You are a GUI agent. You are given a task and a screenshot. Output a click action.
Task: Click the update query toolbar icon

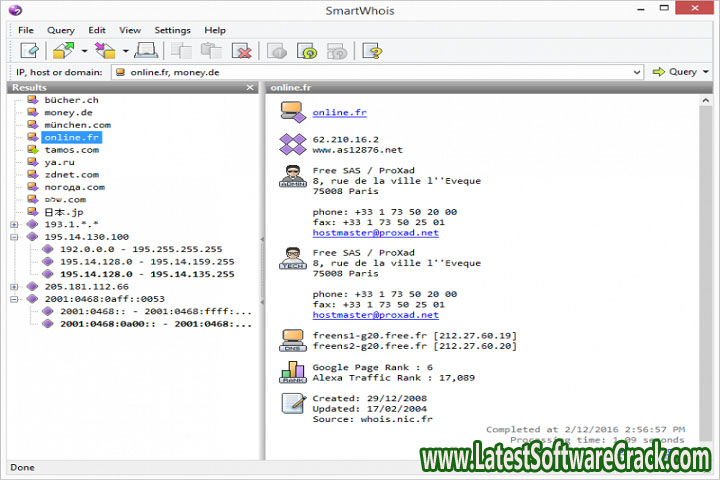point(307,51)
